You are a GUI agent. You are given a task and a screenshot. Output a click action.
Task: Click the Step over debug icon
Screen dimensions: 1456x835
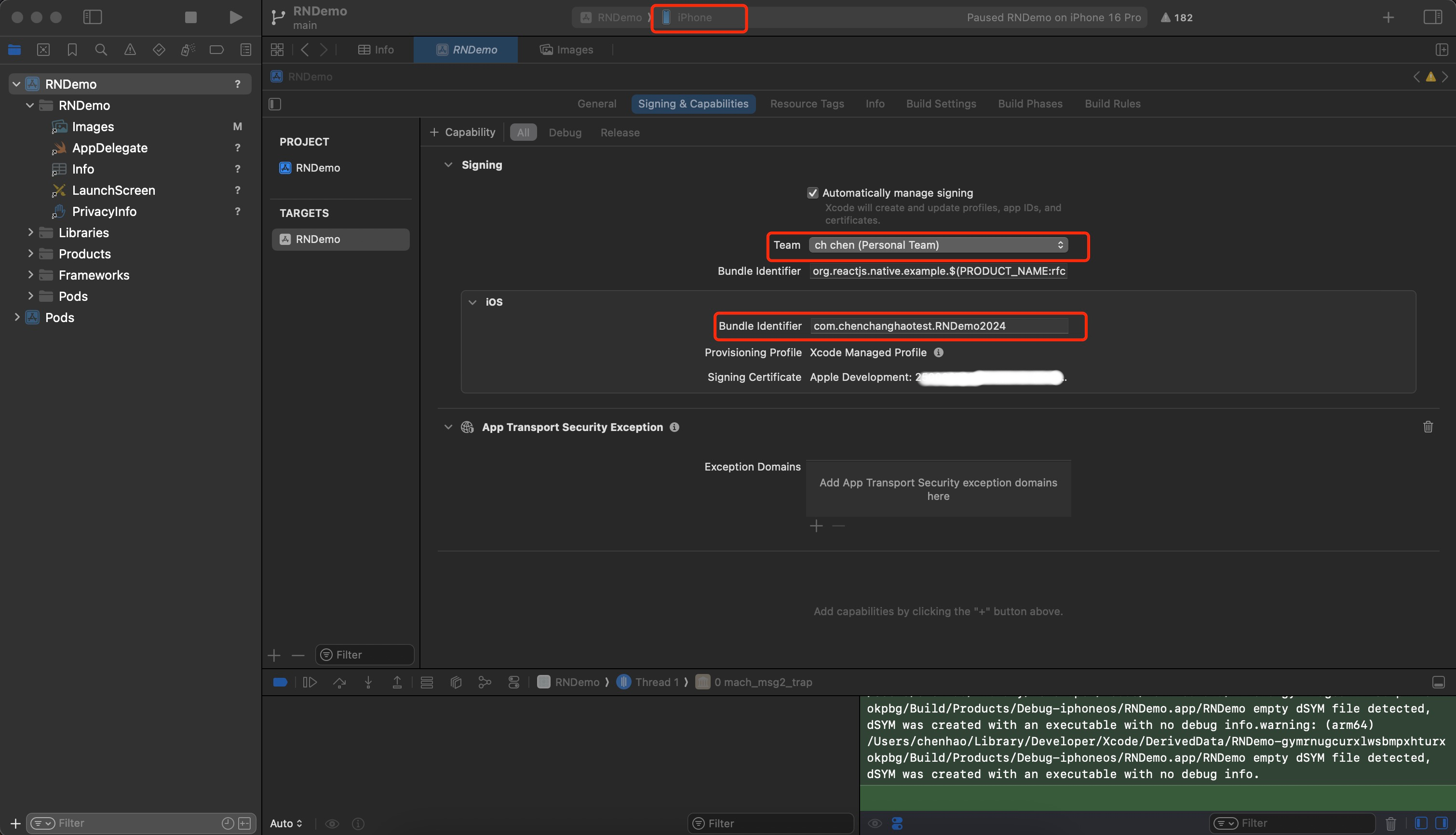point(339,682)
